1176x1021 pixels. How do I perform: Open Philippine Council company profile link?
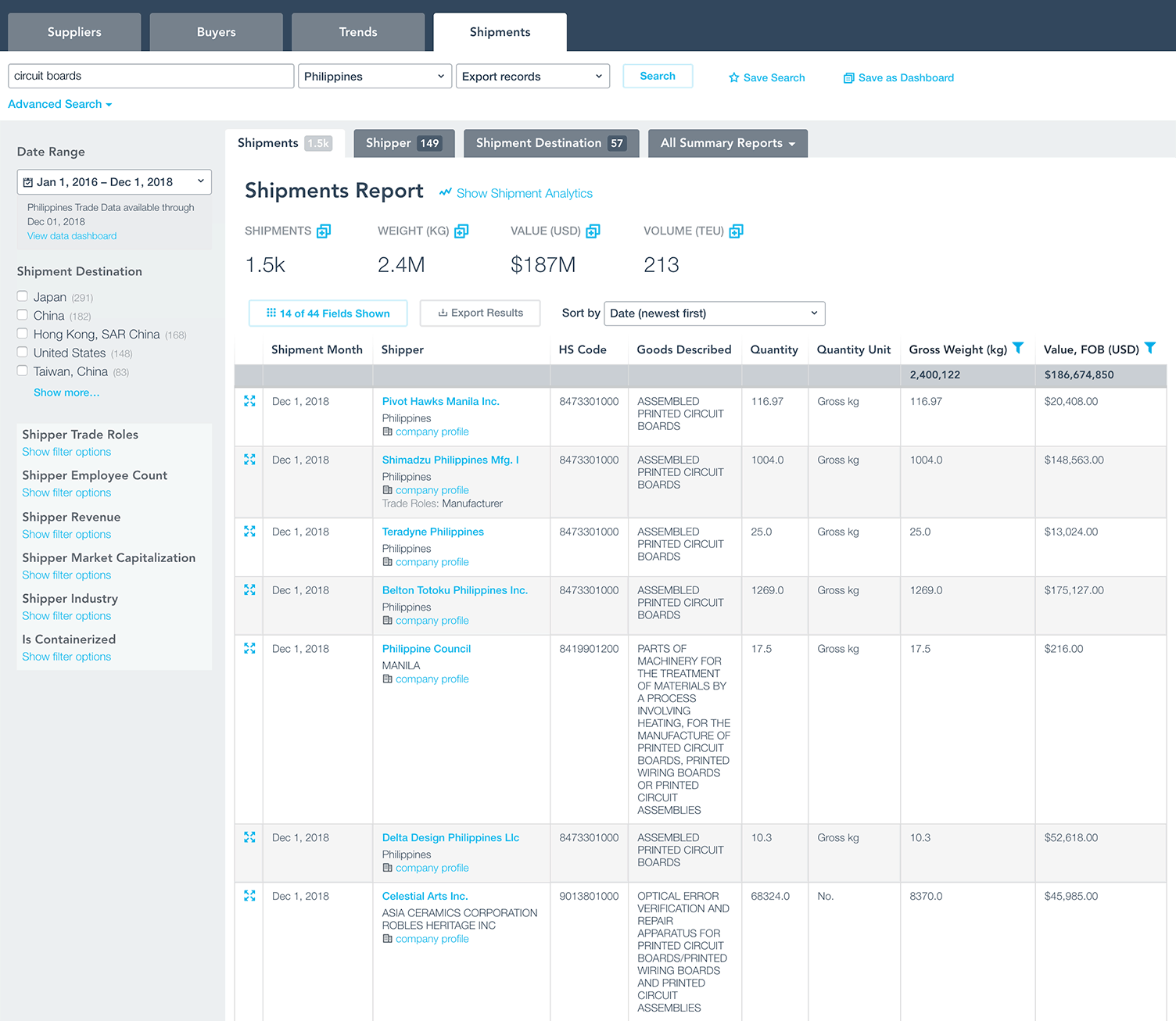tap(432, 679)
